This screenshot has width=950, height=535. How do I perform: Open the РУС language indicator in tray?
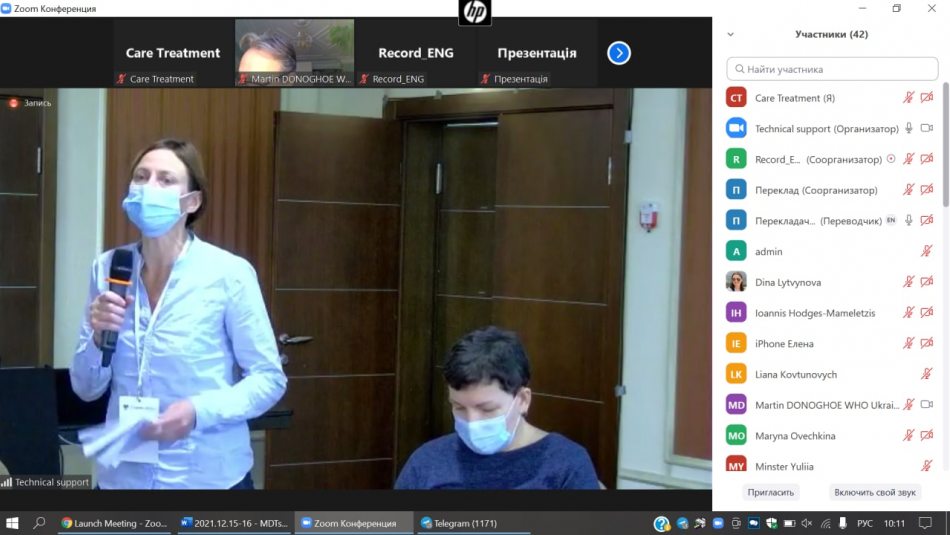tap(866, 523)
